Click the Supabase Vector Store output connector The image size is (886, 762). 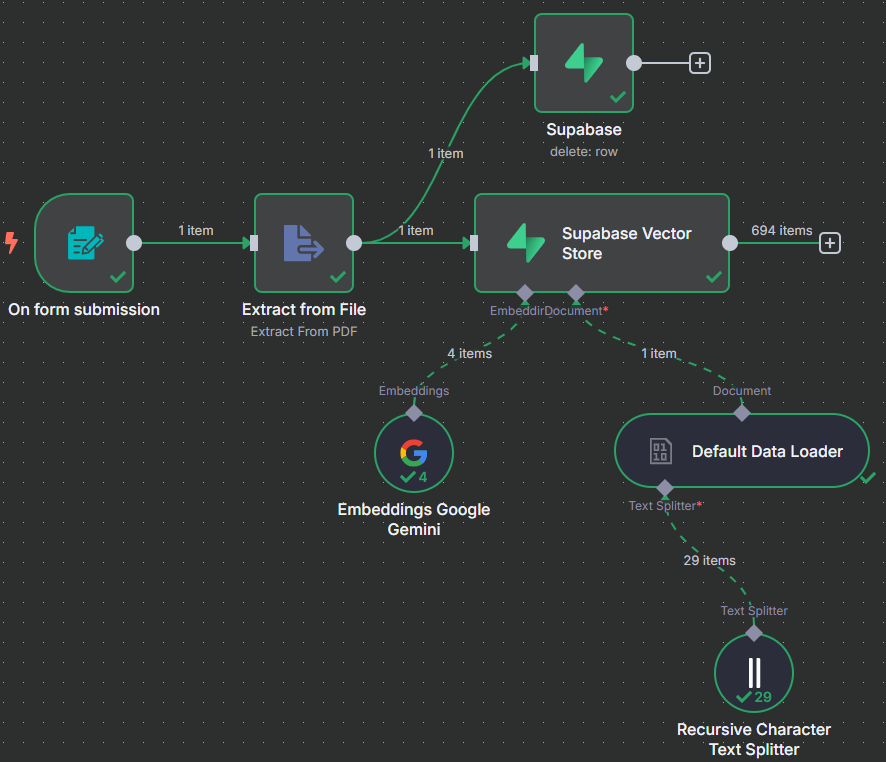[x=729, y=243]
